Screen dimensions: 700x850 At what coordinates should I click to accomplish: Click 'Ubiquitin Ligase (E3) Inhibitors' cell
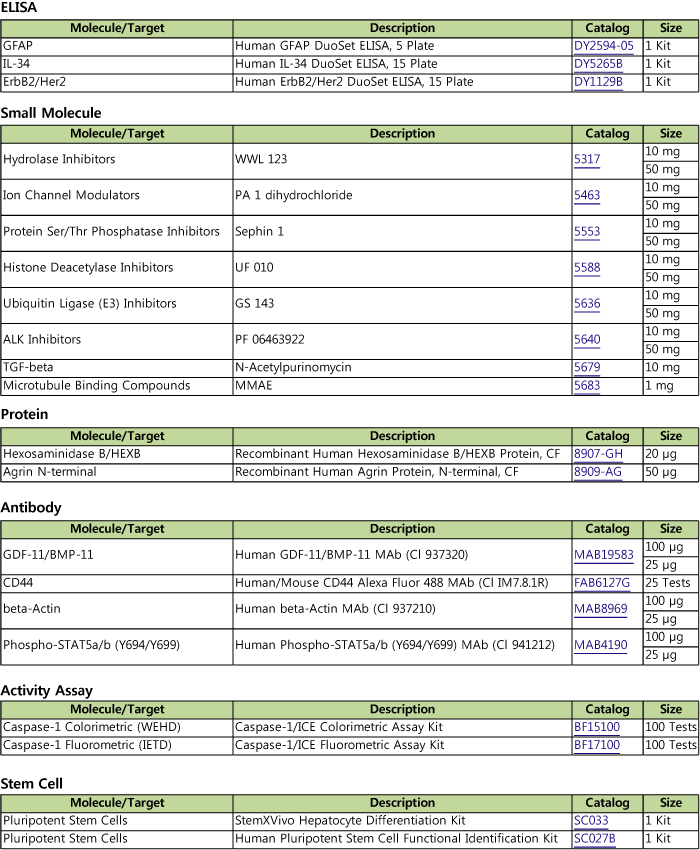coord(117,305)
